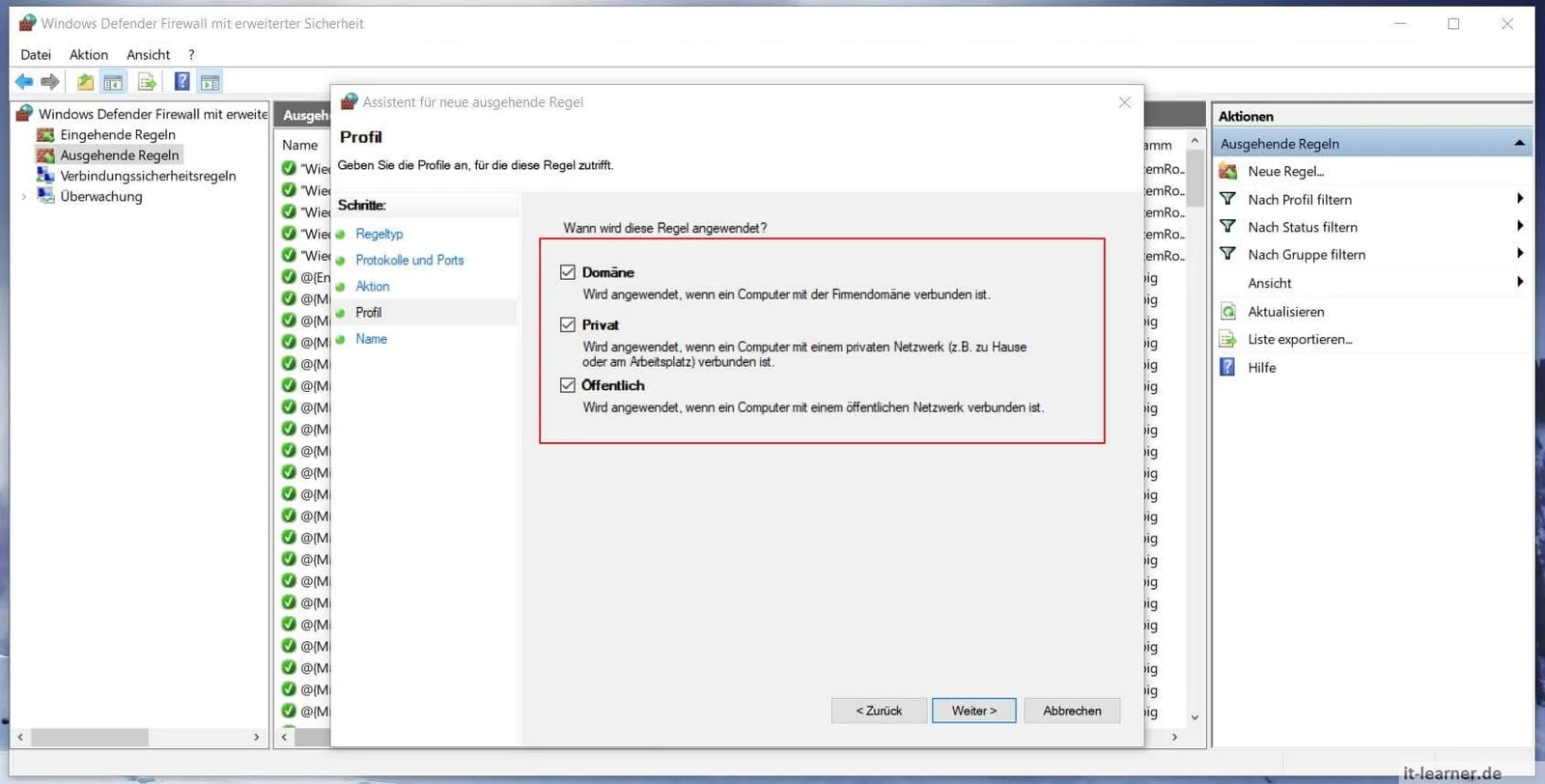Image resolution: width=1545 pixels, height=784 pixels.
Task: Go to the Name wizard step
Action: tap(371, 339)
